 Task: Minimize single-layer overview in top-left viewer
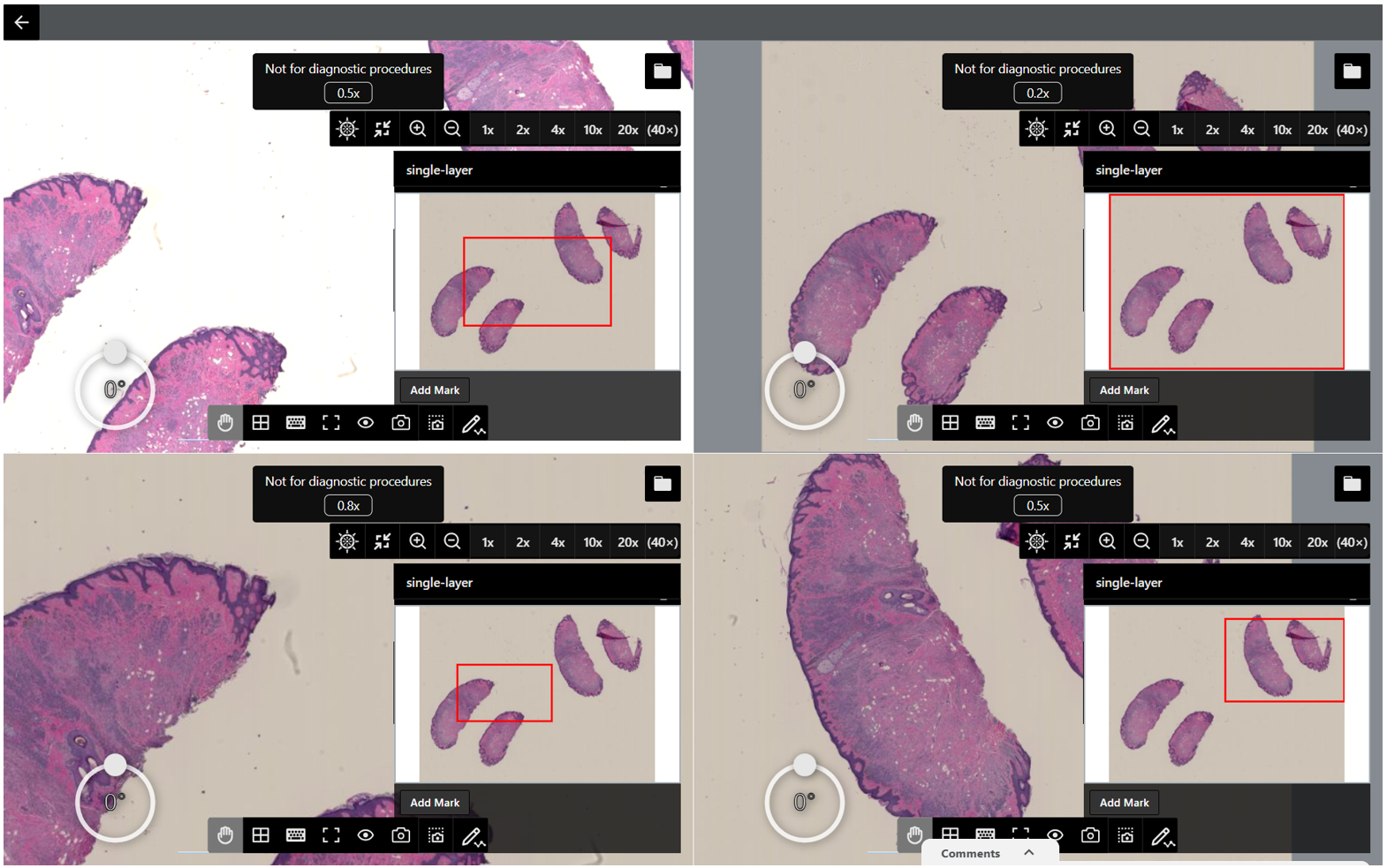tap(663, 185)
